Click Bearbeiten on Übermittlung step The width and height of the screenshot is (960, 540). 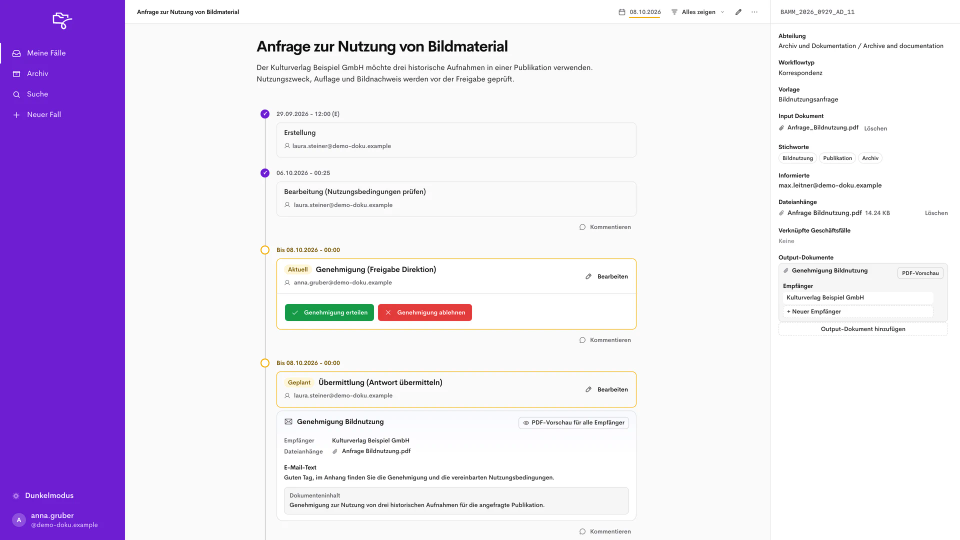607,389
